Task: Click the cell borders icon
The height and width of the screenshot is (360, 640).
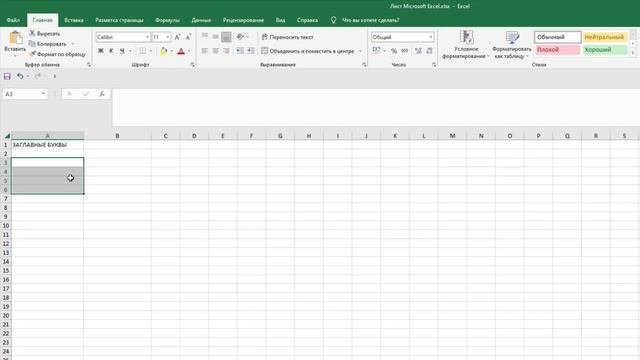Action: click(142, 51)
